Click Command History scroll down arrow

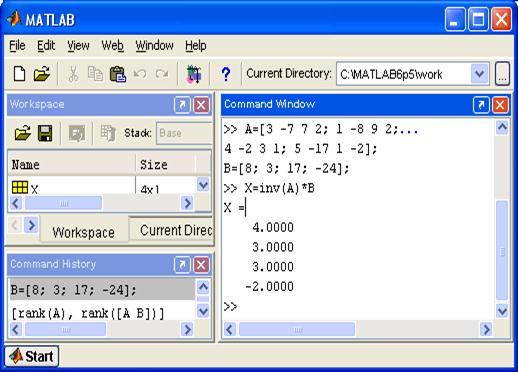pos(203,311)
